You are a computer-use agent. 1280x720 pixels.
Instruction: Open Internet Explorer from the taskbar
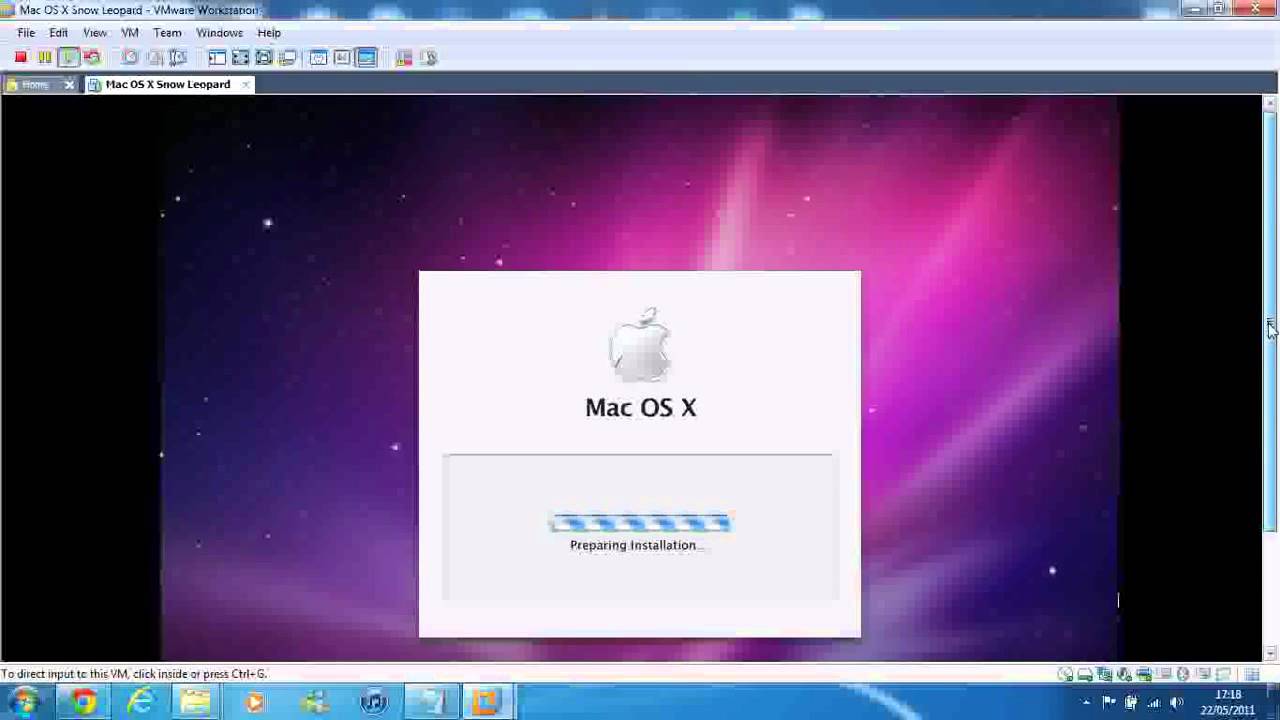tap(141, 702)
